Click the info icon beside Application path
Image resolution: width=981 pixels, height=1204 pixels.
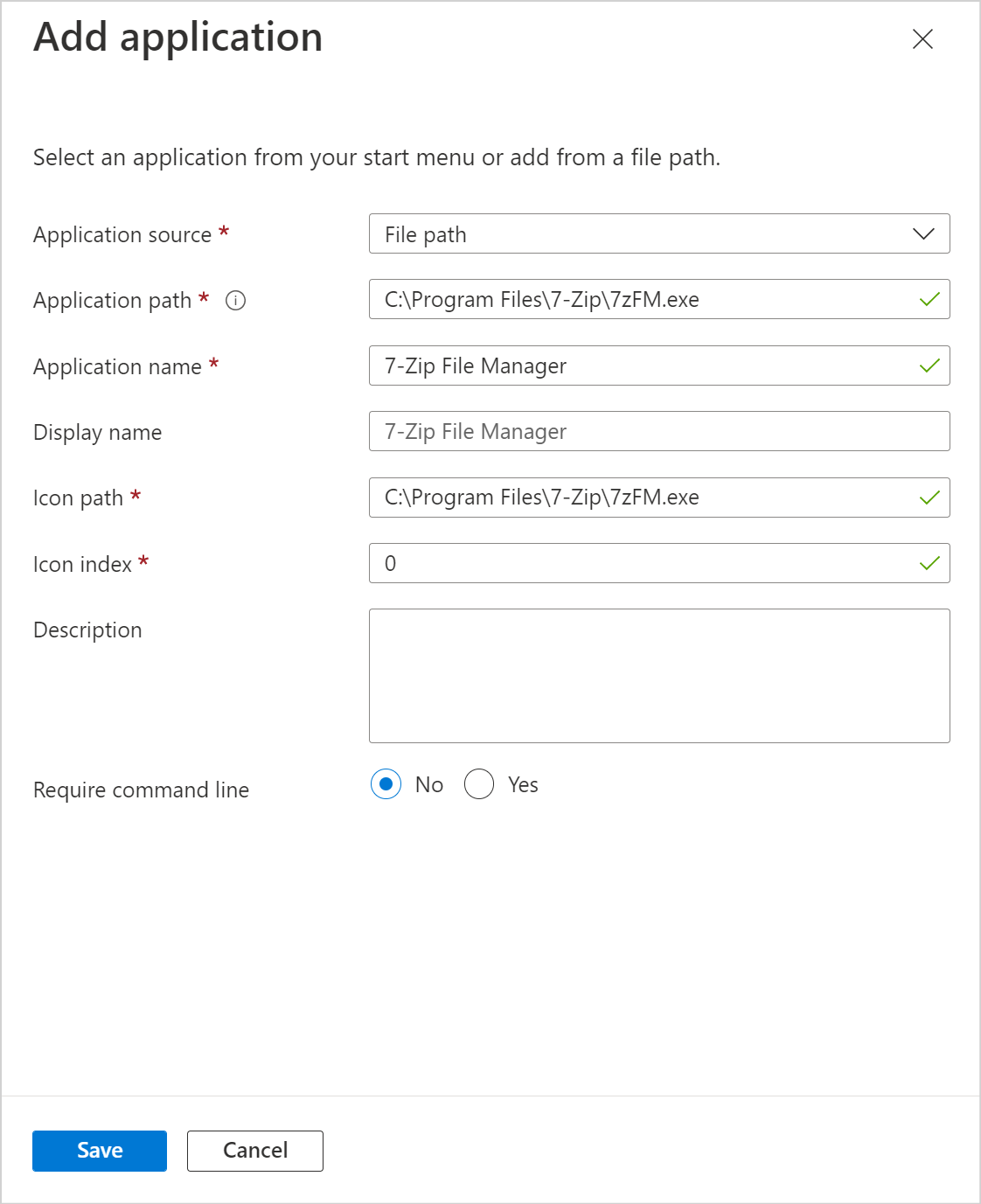pos(235,301)
